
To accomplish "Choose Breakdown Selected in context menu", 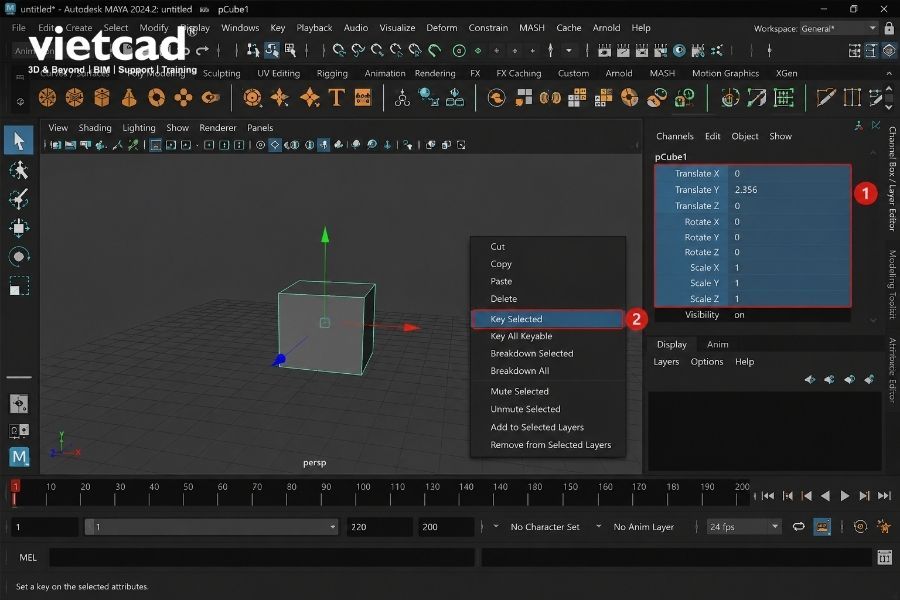I will [x=532, y=353].
